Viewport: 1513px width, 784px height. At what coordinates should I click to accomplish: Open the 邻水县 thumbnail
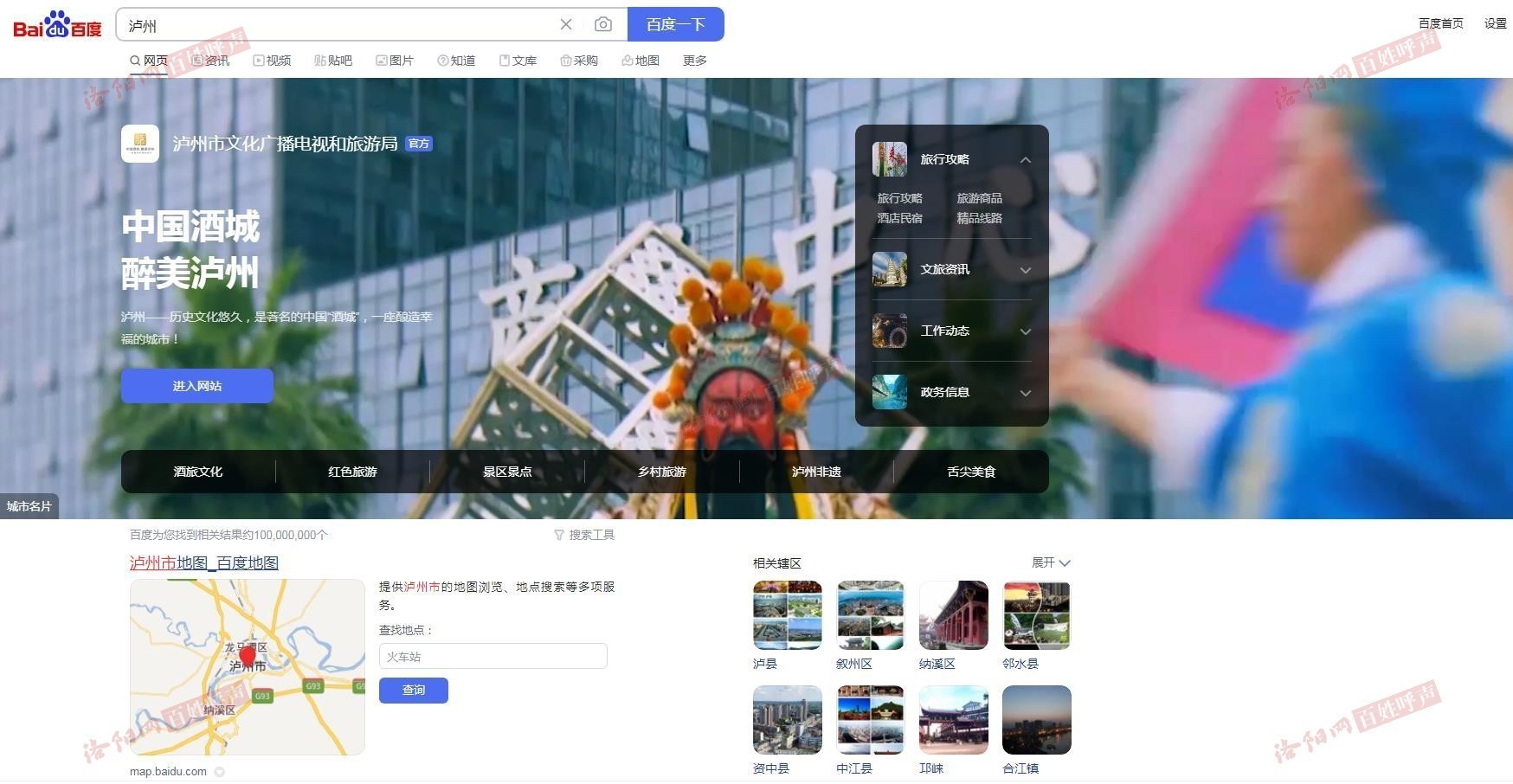point(1037,615)
